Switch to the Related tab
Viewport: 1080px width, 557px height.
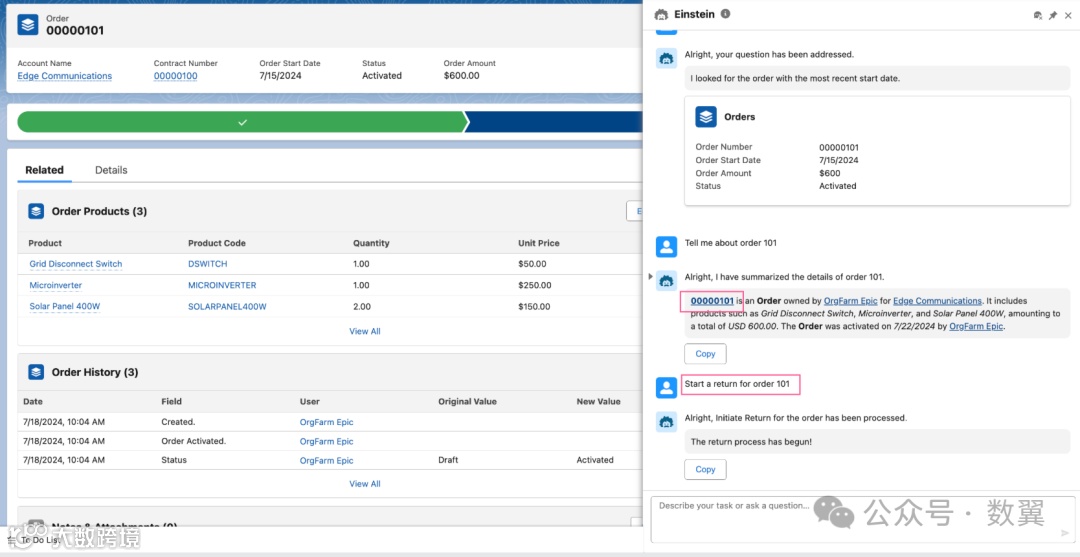coord(44,170)
